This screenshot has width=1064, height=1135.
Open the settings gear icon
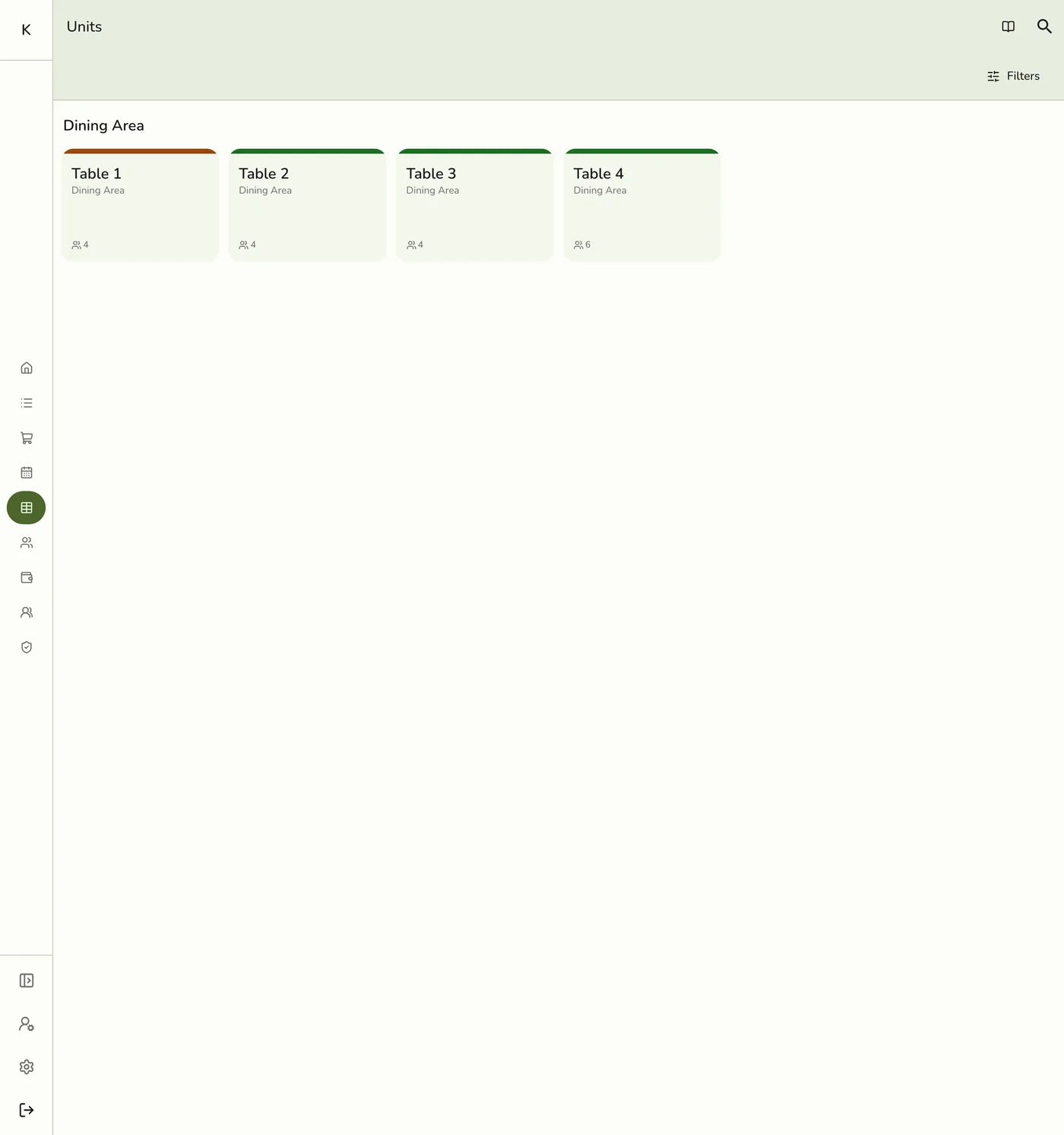pyautogui.click(x=27, y=1067)
